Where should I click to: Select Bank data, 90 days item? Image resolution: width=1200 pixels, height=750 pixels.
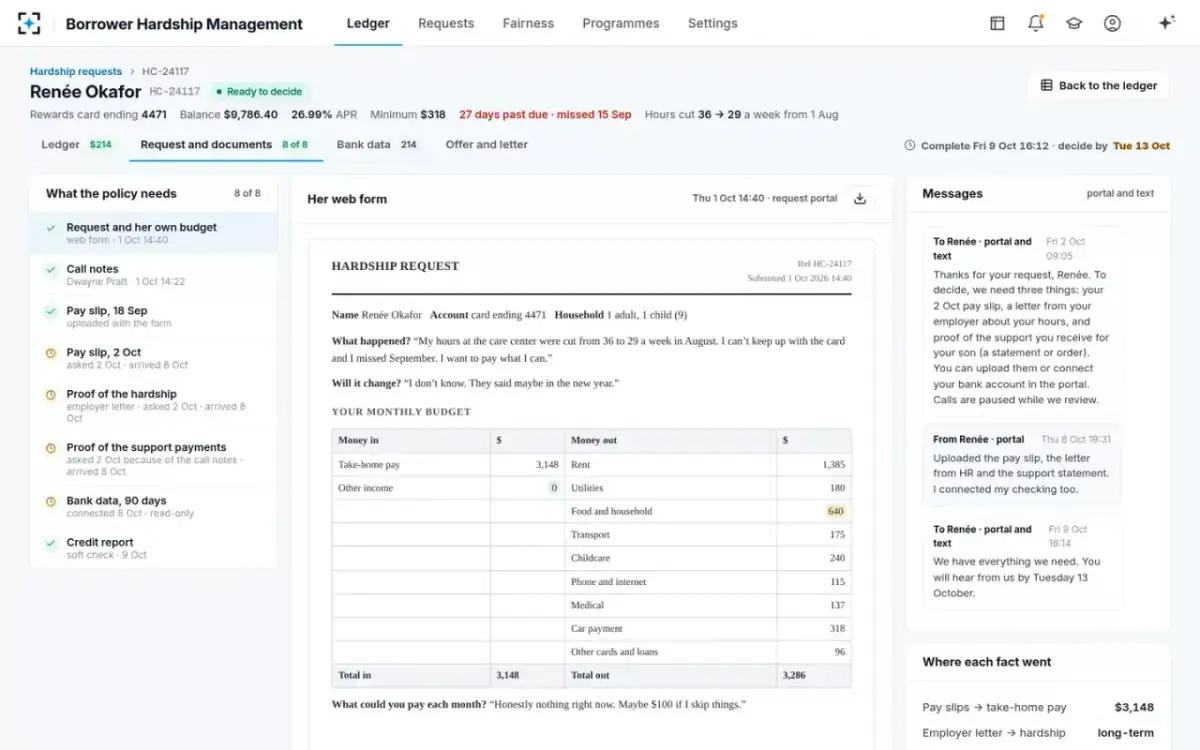tap(153, 506)
